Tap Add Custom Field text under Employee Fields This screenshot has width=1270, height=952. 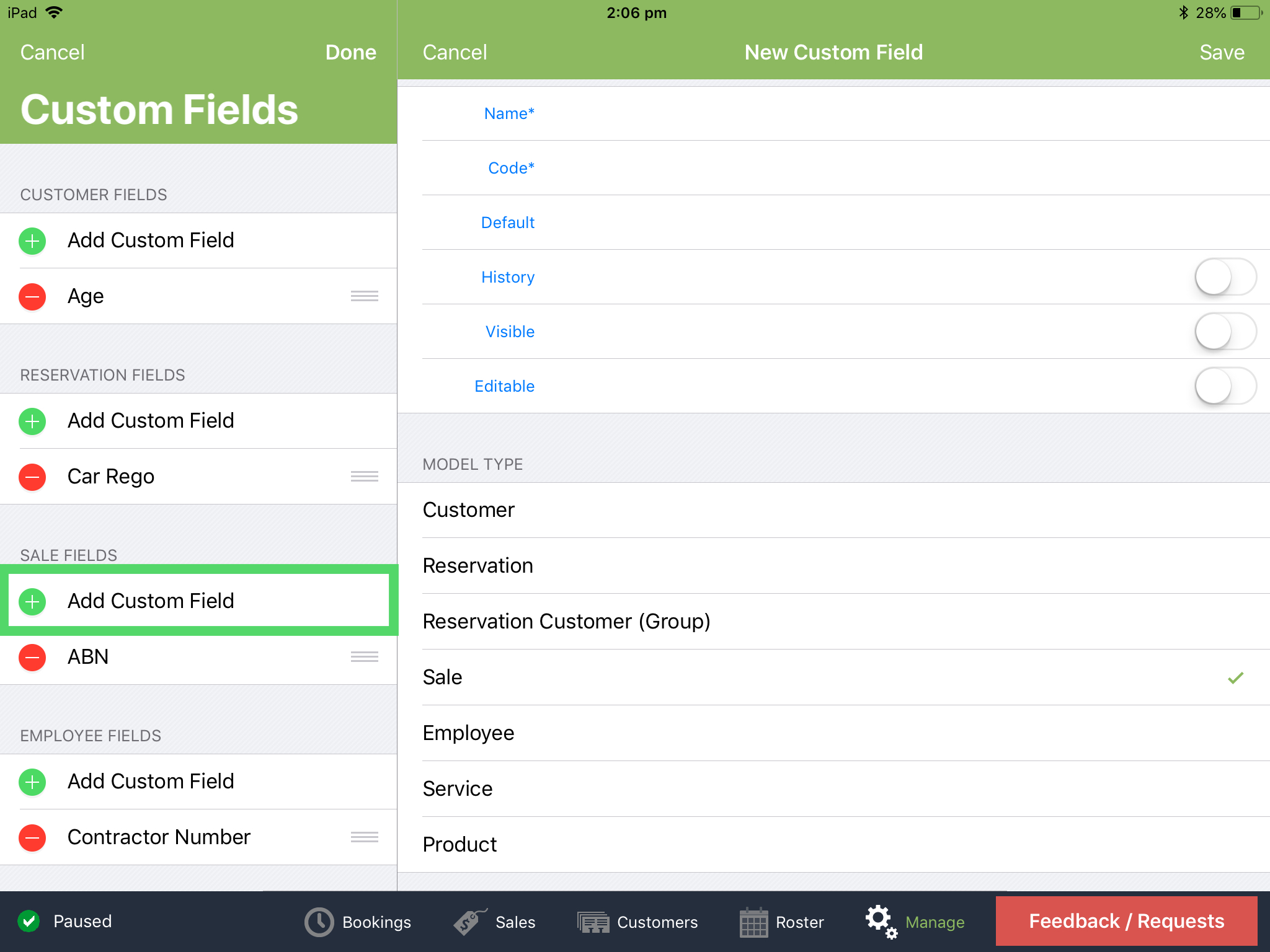tap(151, 782)
